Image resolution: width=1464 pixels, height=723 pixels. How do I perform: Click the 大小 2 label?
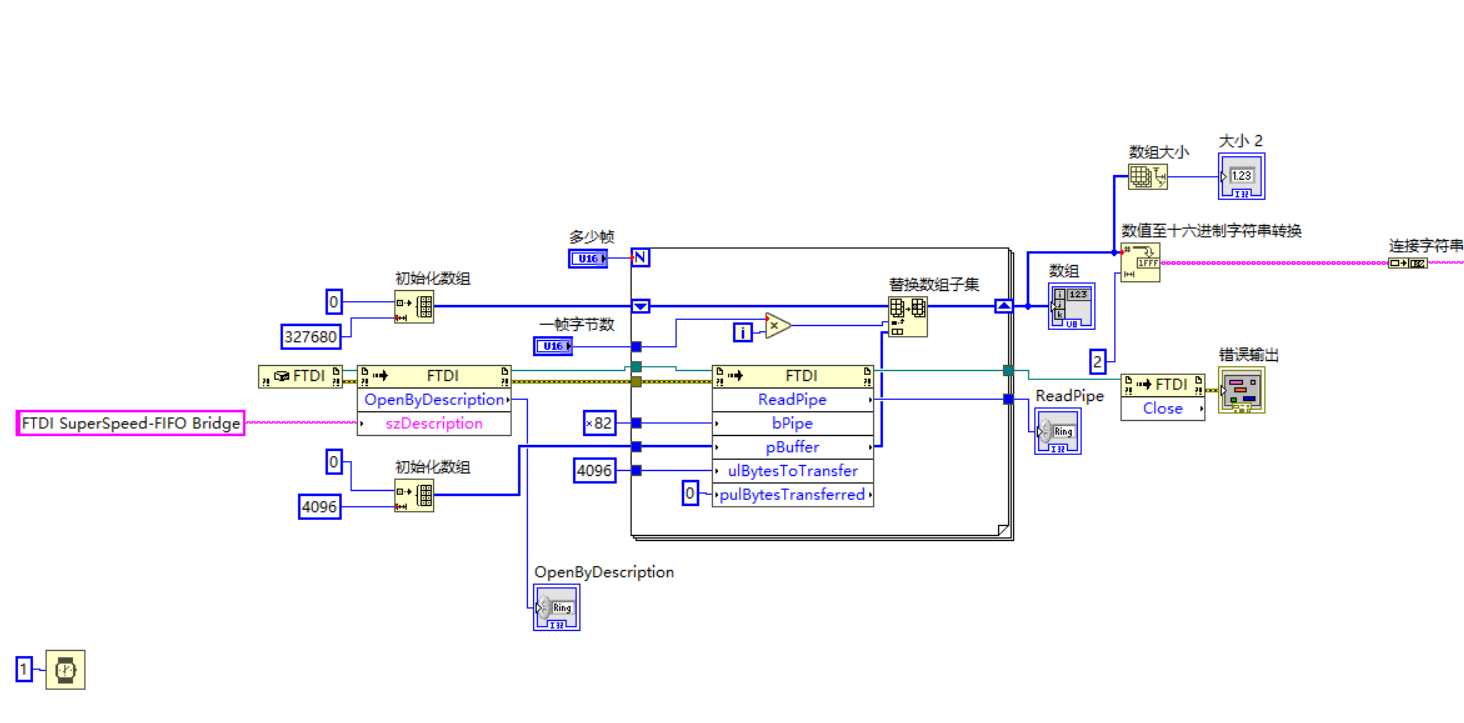tap(1241, 141)
